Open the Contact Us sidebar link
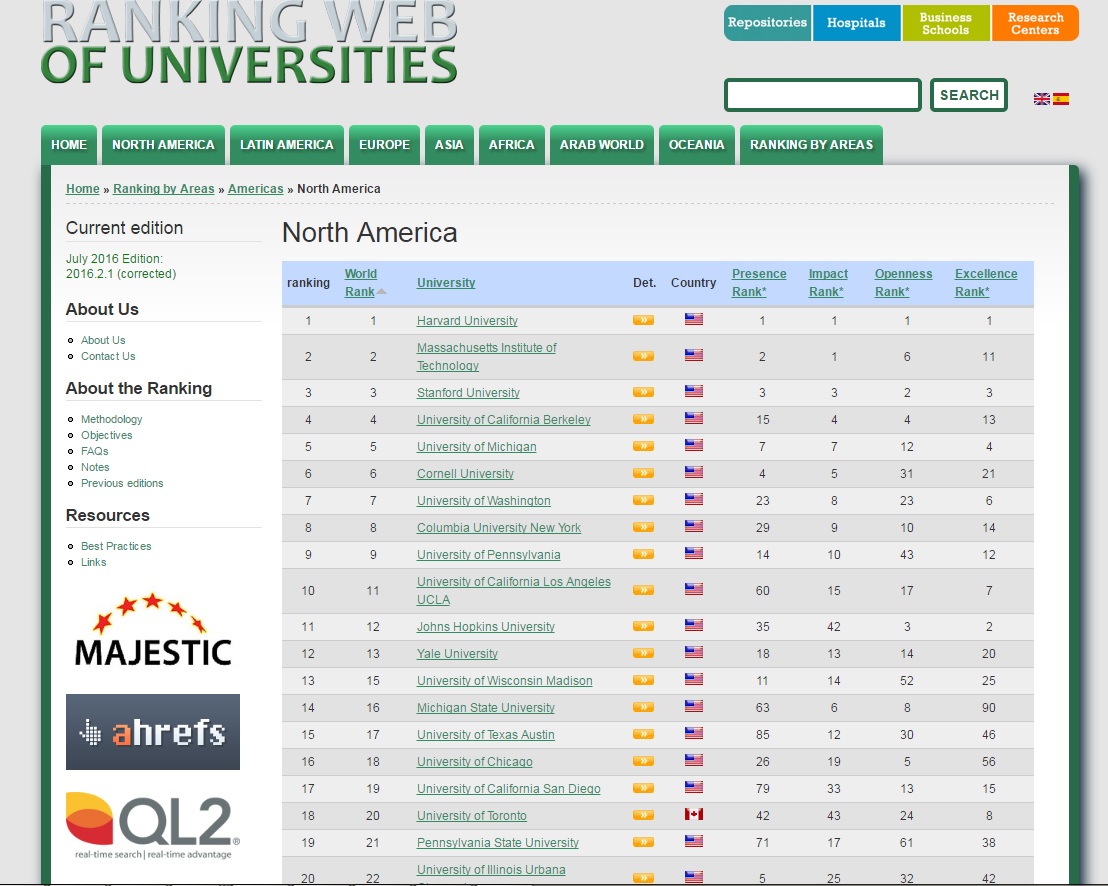This screenshot has height=886, width=1108. 108,356
